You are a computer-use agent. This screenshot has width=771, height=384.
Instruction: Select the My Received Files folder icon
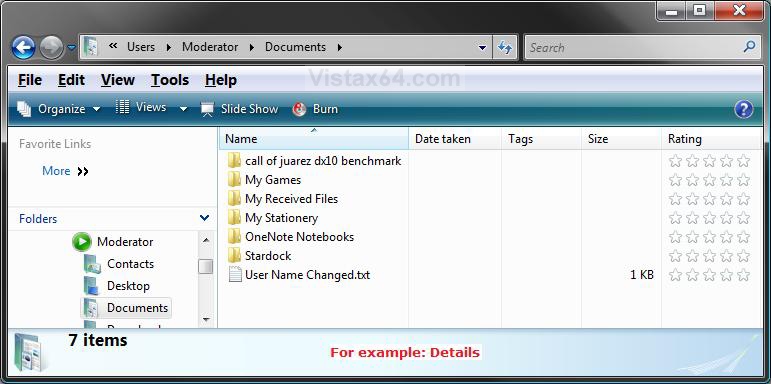(235, 199)
